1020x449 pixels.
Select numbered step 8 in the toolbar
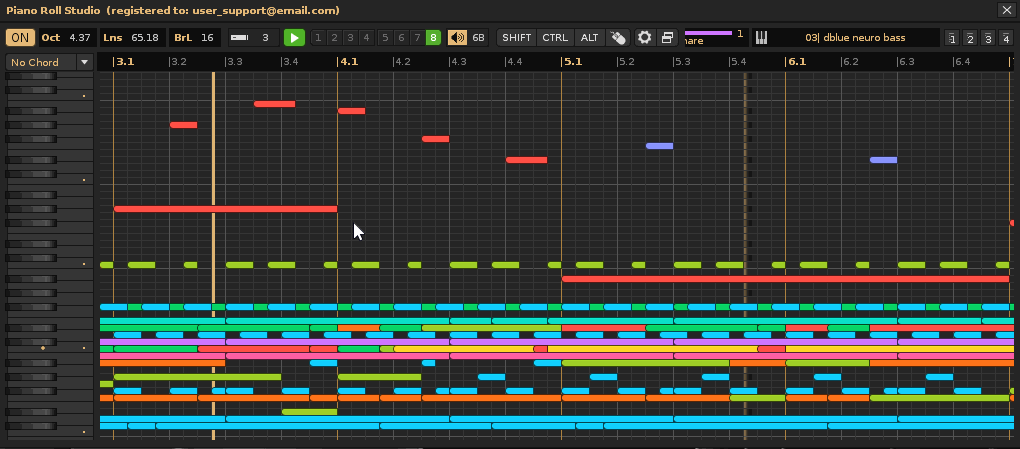(433, 38)
